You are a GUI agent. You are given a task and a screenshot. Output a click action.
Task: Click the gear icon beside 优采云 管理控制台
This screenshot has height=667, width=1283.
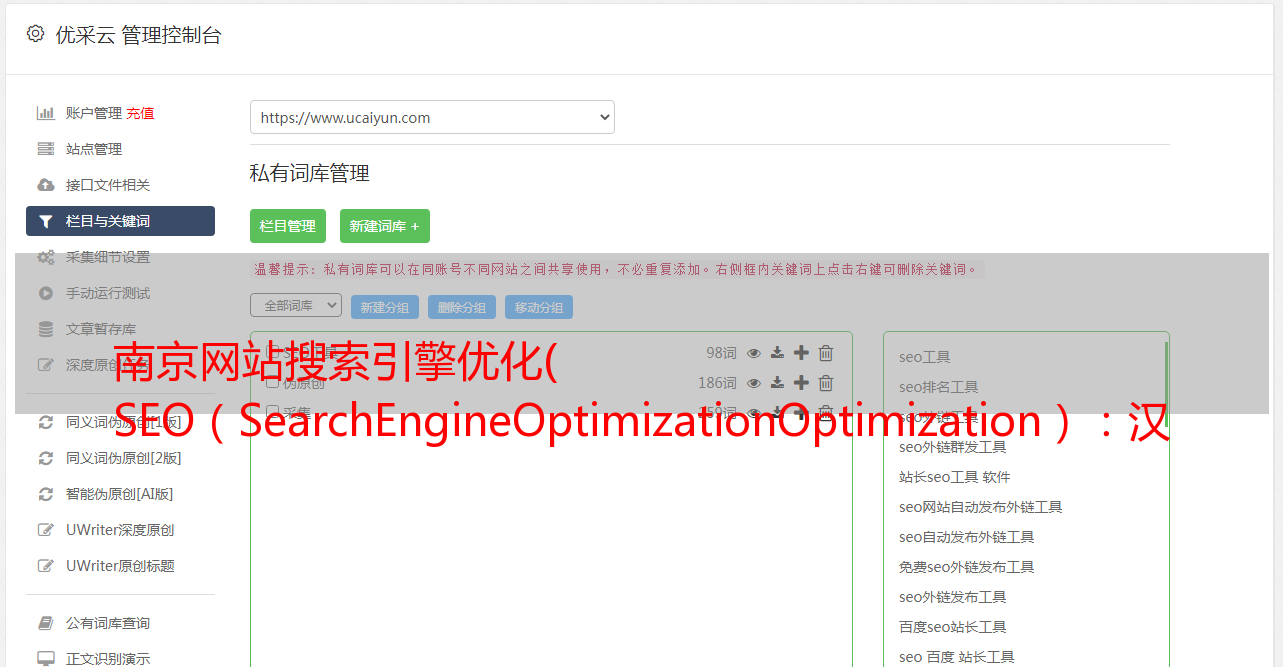(x=36, y=34)
